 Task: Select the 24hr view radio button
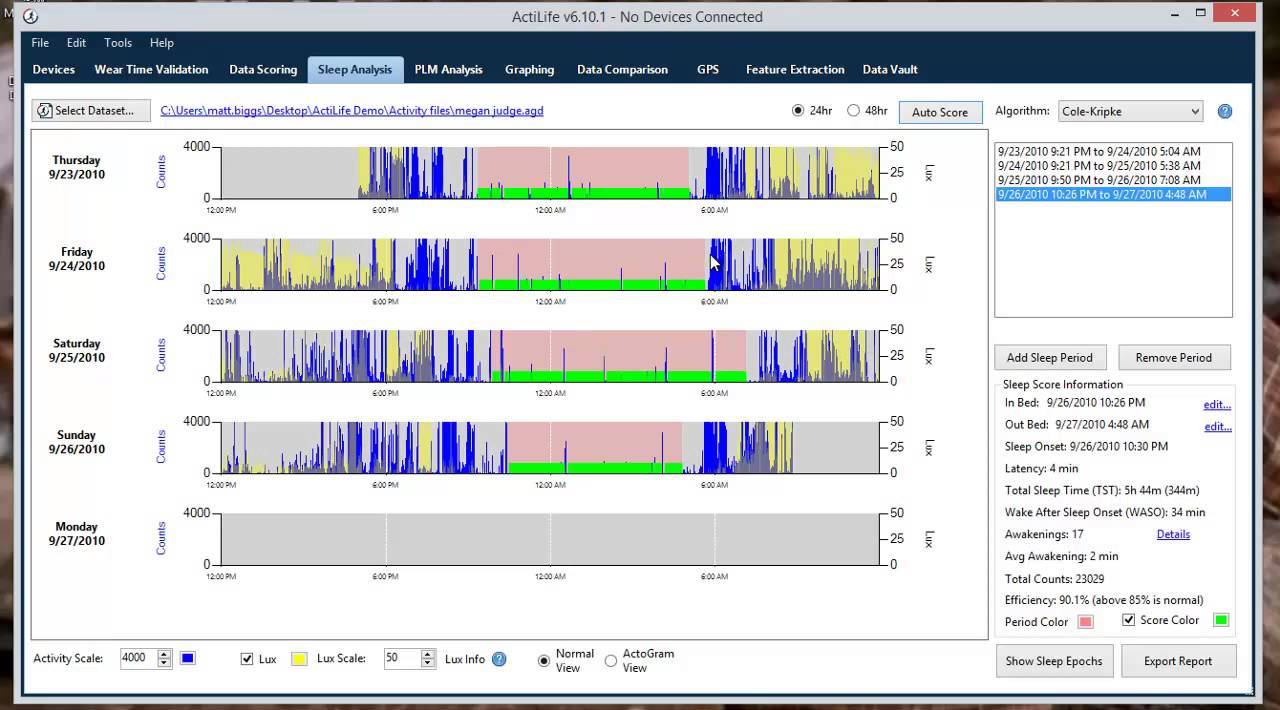click(x=798, y=111)
